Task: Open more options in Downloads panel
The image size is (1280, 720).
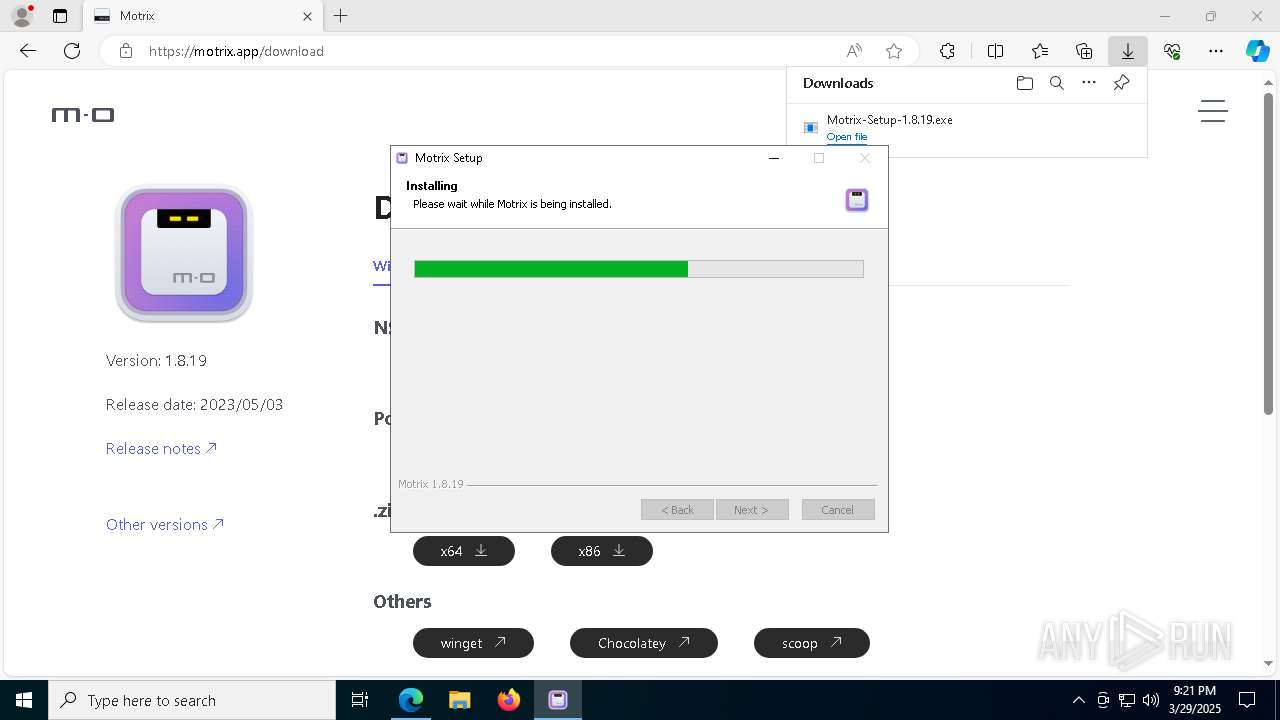Action: (1089, 83)
